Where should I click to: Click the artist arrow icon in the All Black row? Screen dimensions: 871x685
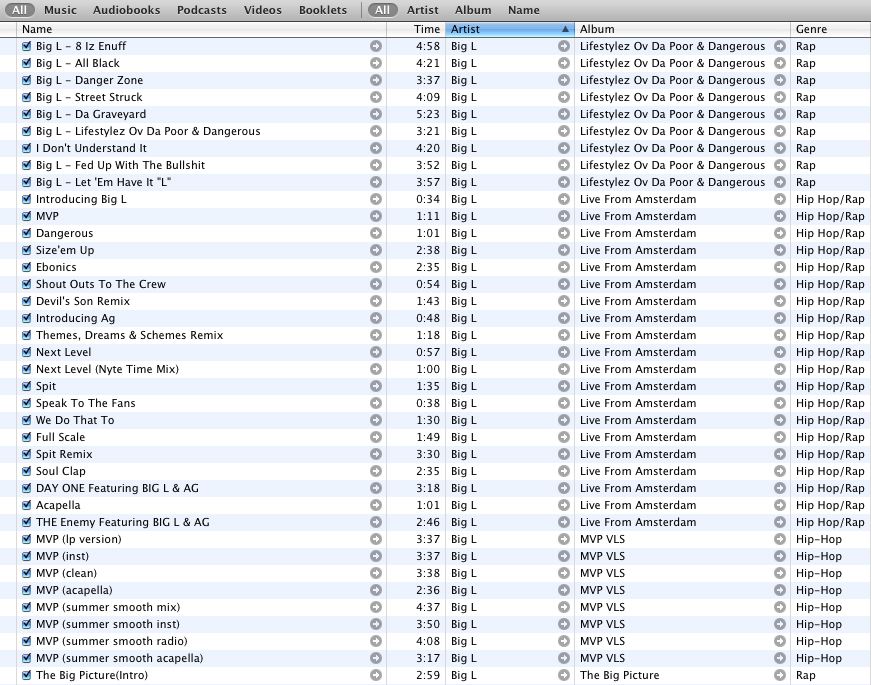point(564,63)
